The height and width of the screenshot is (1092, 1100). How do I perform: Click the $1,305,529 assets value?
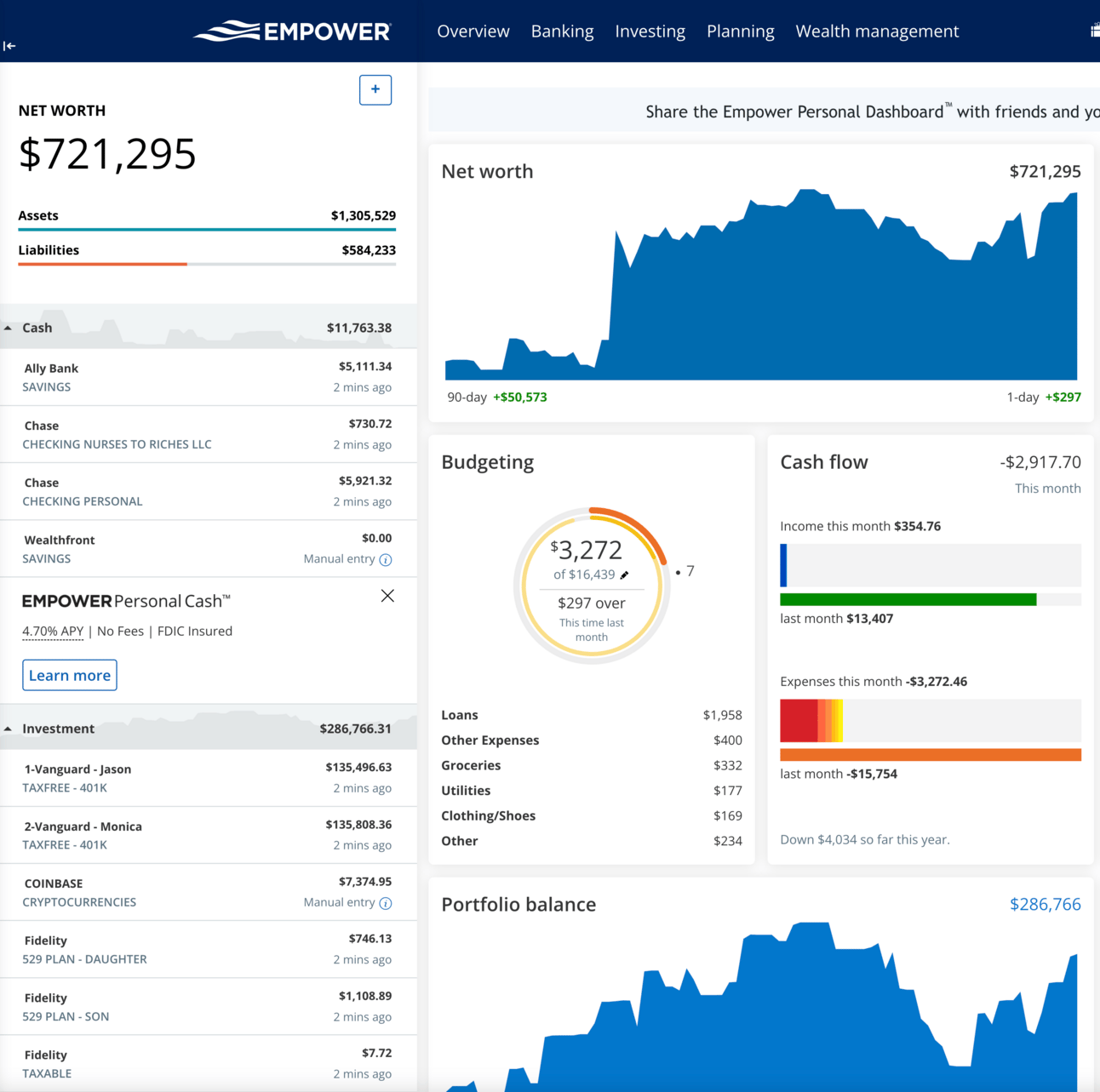[x=364, y=216]
